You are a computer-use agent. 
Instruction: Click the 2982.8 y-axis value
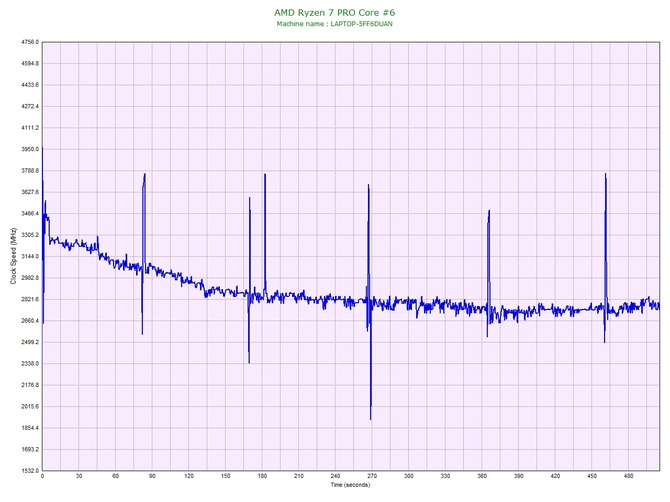point(30,278)
